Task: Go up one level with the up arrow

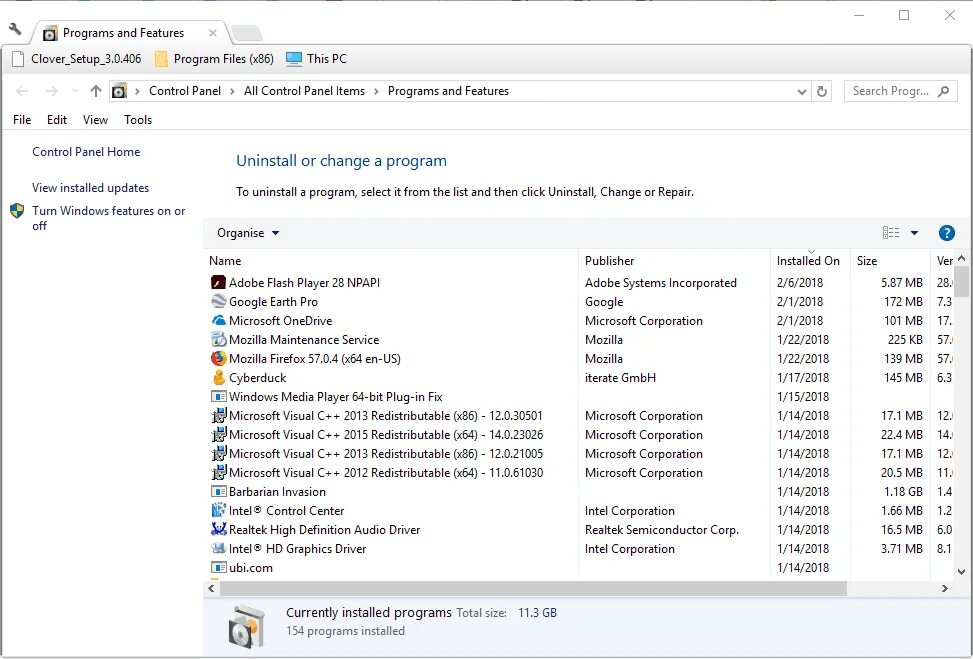Action: [x=96, y=91]
